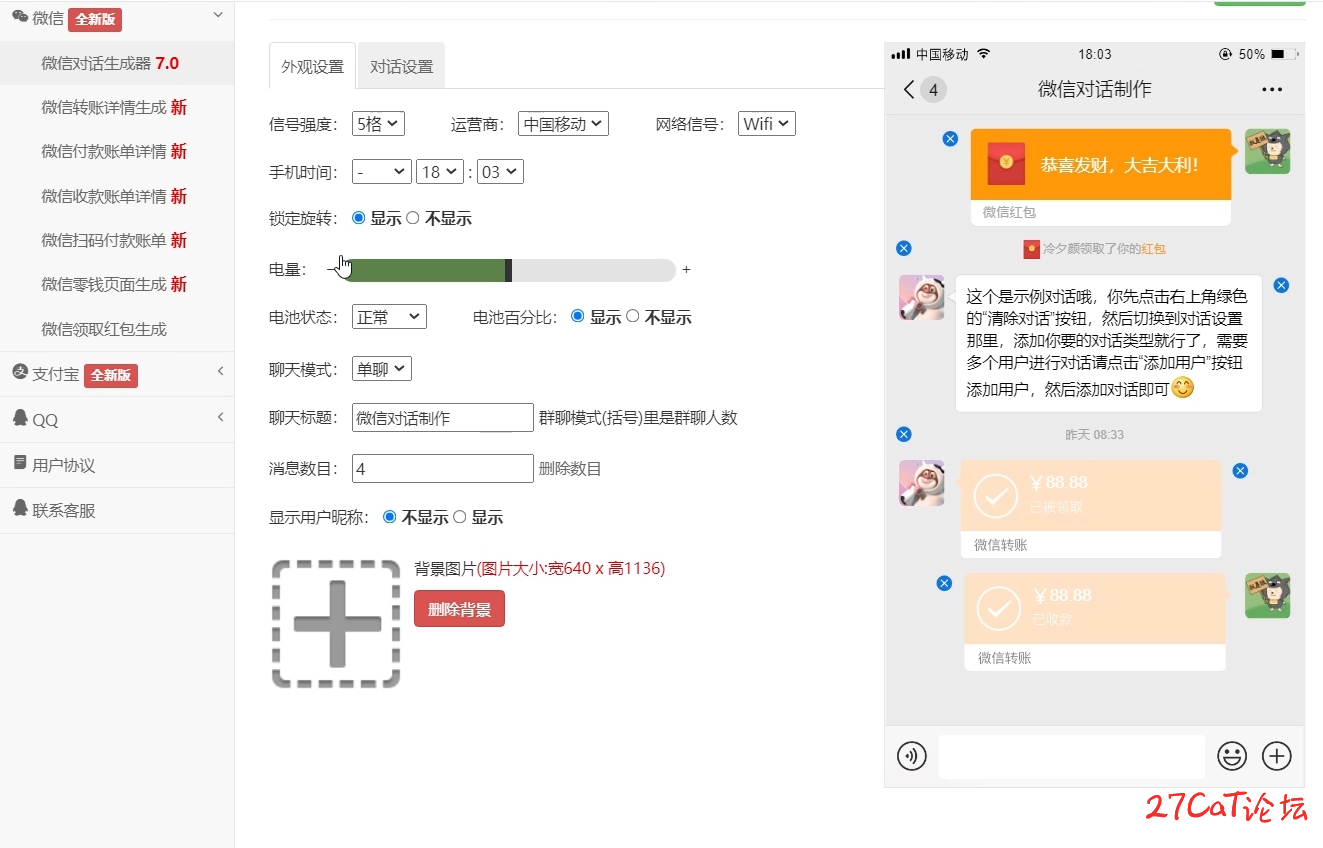Image resolution: width=1323 pixels, height=848 pixels.
Task: Open the 手机时间 AM/PM dropdown showing dash
Action: pyautogui.click(x=382, y=172)
